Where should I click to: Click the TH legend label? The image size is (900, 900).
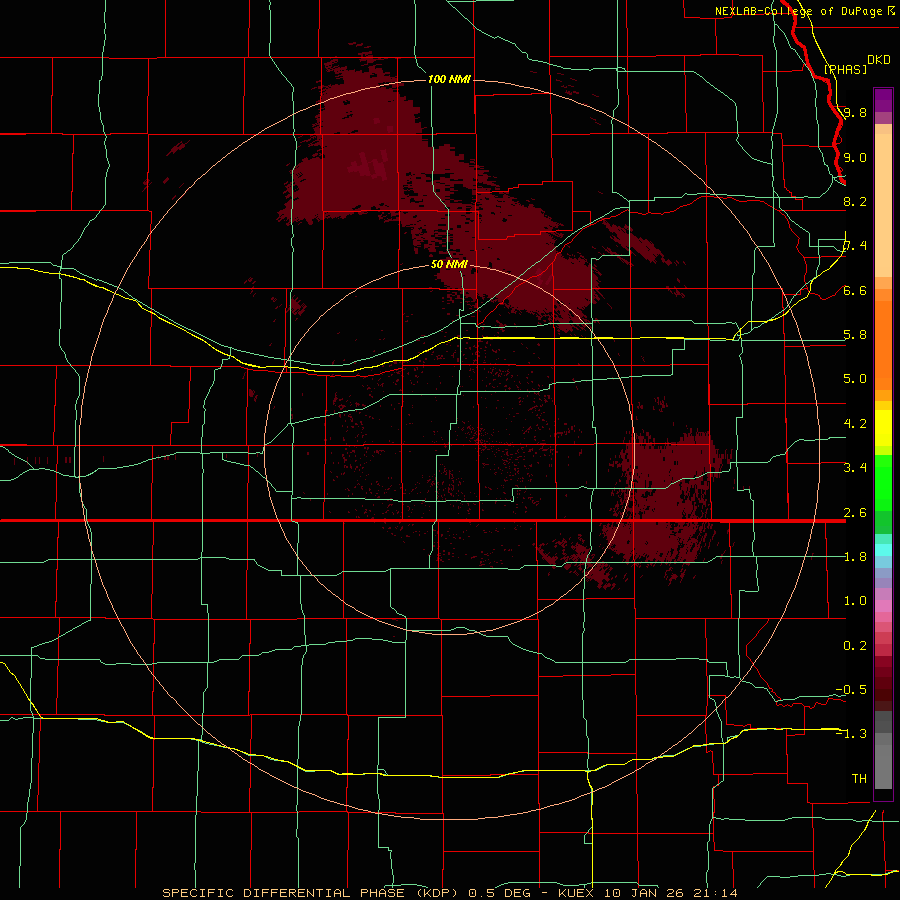(859, 779)
